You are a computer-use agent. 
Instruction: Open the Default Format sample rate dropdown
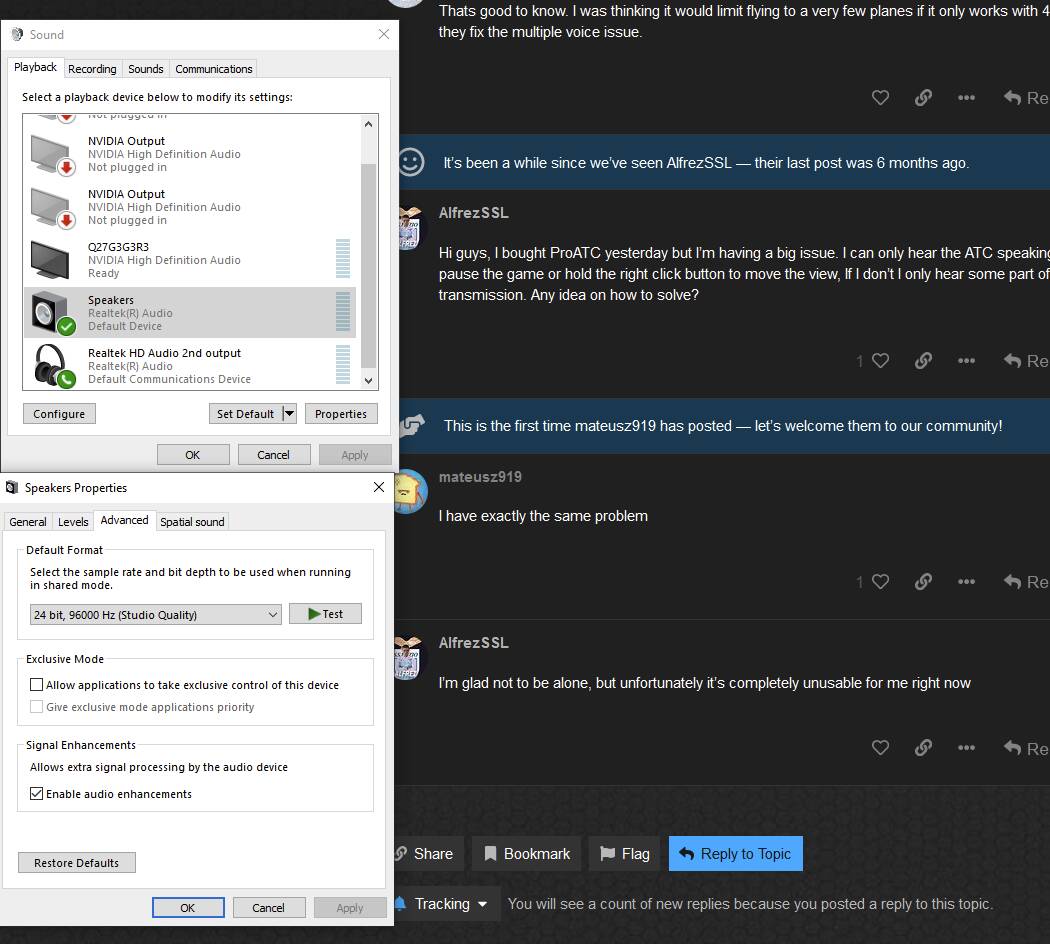click(x=155, y=615)
